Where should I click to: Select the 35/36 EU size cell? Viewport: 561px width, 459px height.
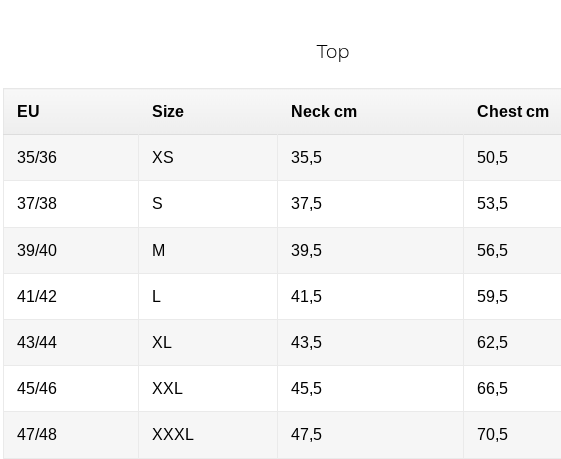71,157
